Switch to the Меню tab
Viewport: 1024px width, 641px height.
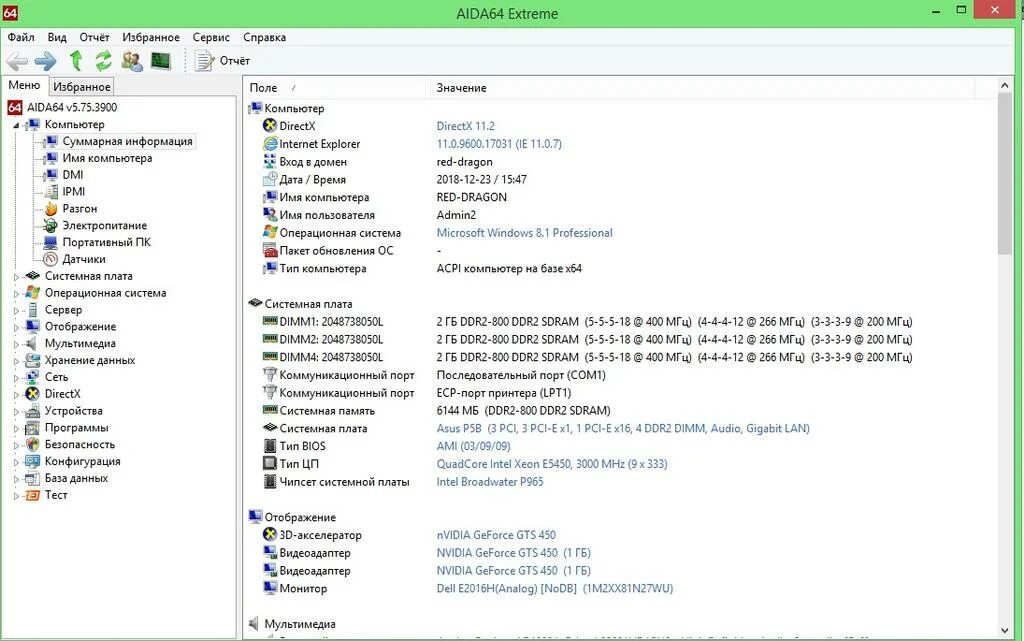point(24,86)
